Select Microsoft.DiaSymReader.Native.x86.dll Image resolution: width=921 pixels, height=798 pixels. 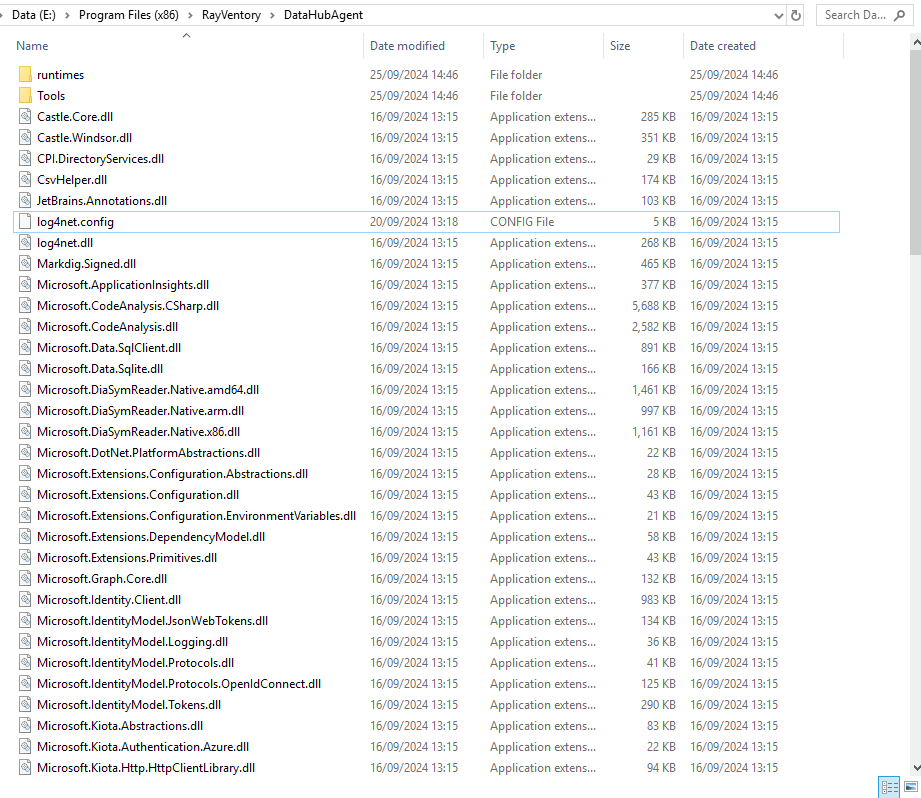pyautogui.click(x=139, y=432)
